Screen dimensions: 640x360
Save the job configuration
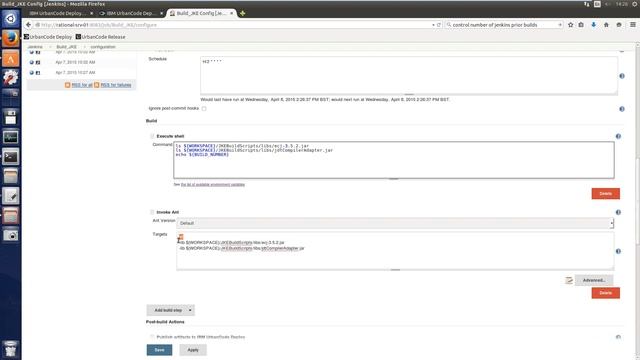pyautogui.click(x=159, y=350)
